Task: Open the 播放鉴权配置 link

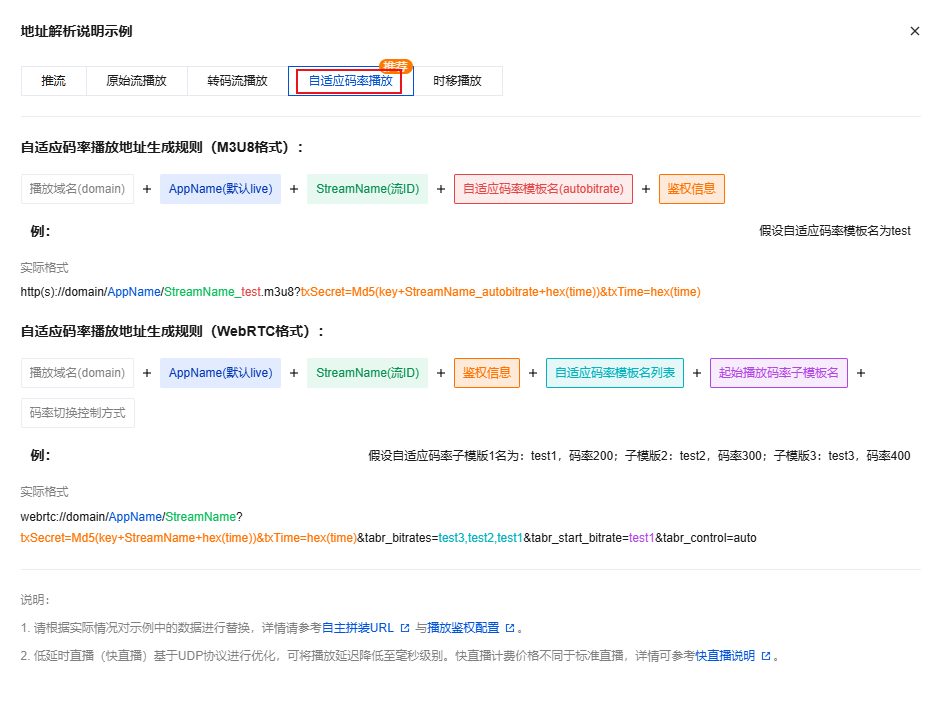Action: (x=463, y=628)
